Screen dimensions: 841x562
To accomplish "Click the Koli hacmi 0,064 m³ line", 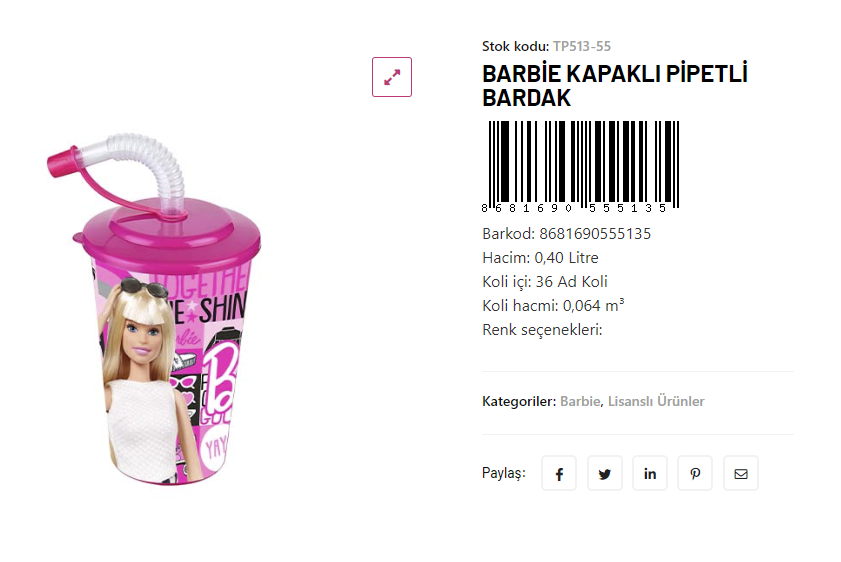I will pos(553,306).
